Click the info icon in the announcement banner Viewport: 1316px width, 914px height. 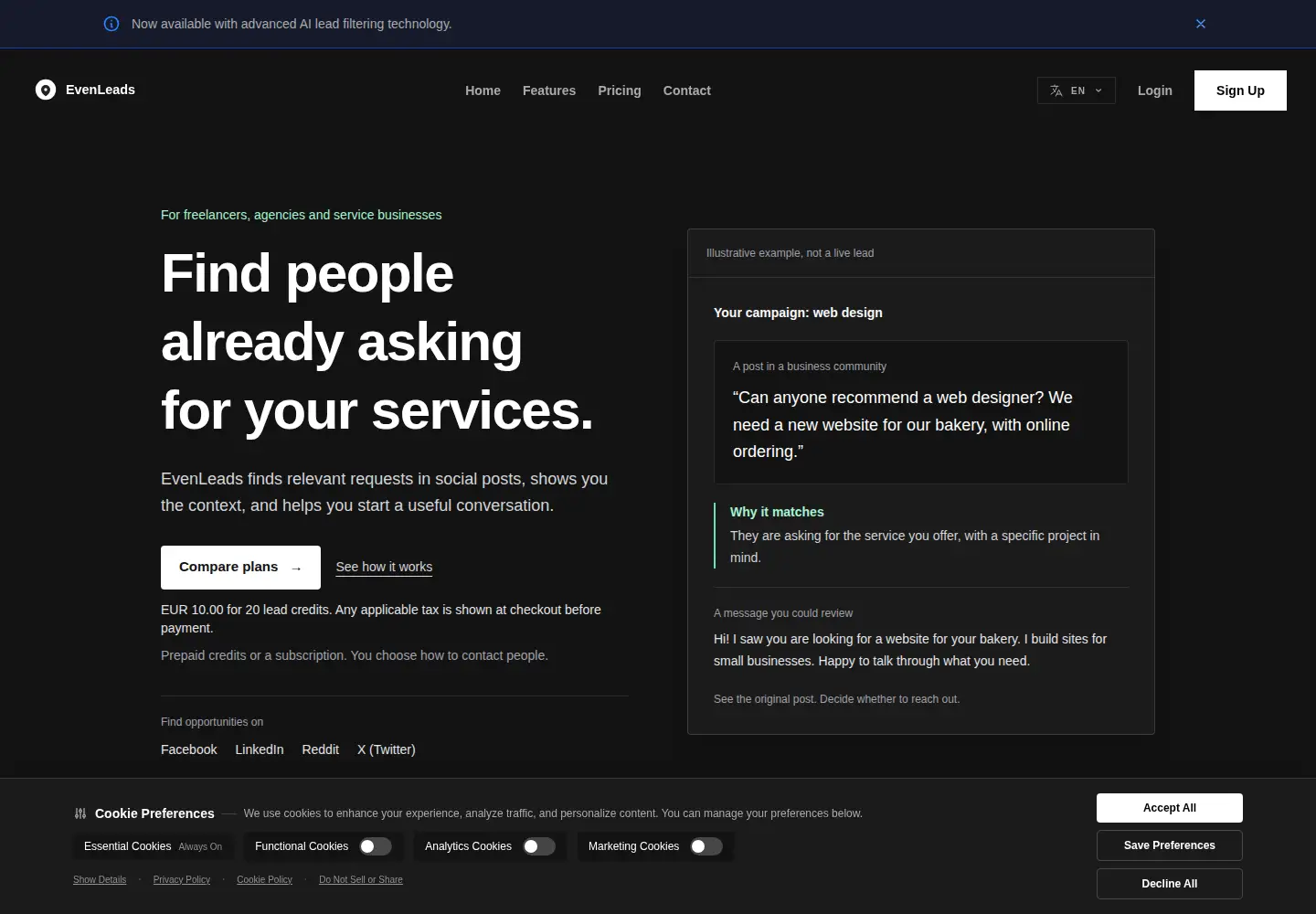click(111, 24)
